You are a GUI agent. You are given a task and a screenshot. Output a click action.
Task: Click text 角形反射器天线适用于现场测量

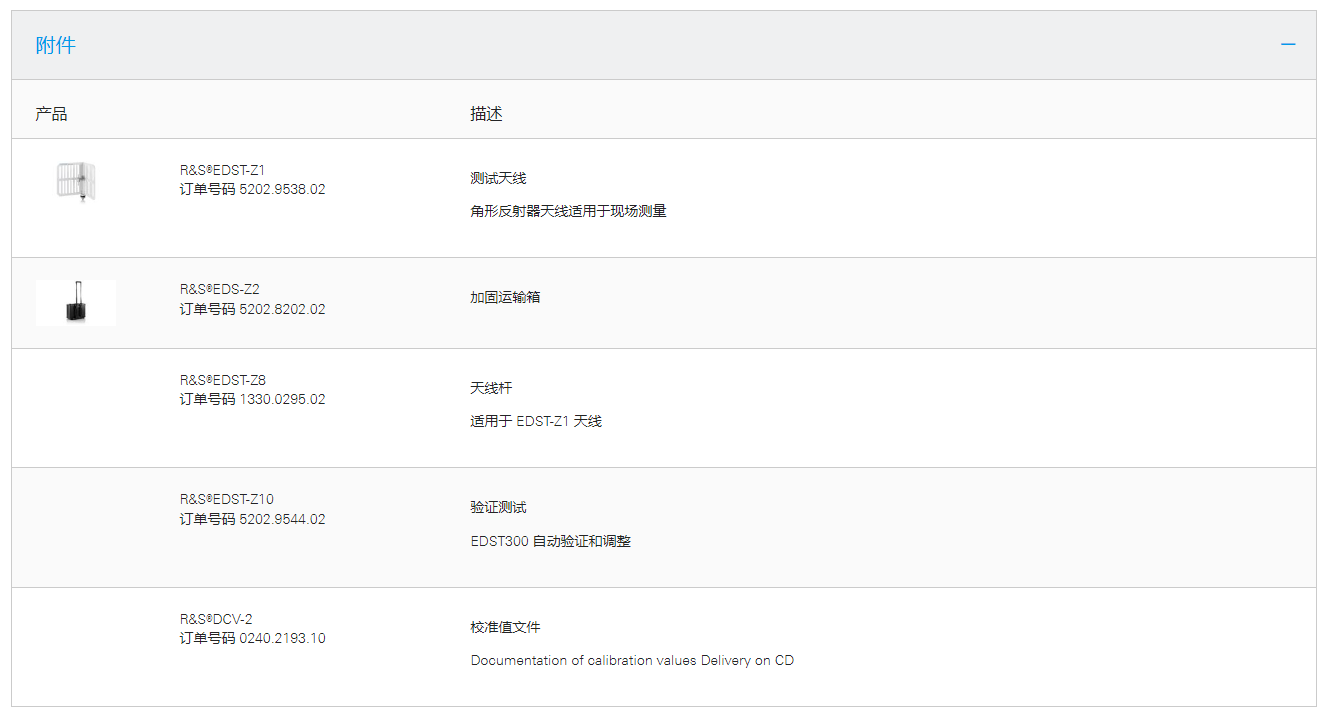(568, 211)
